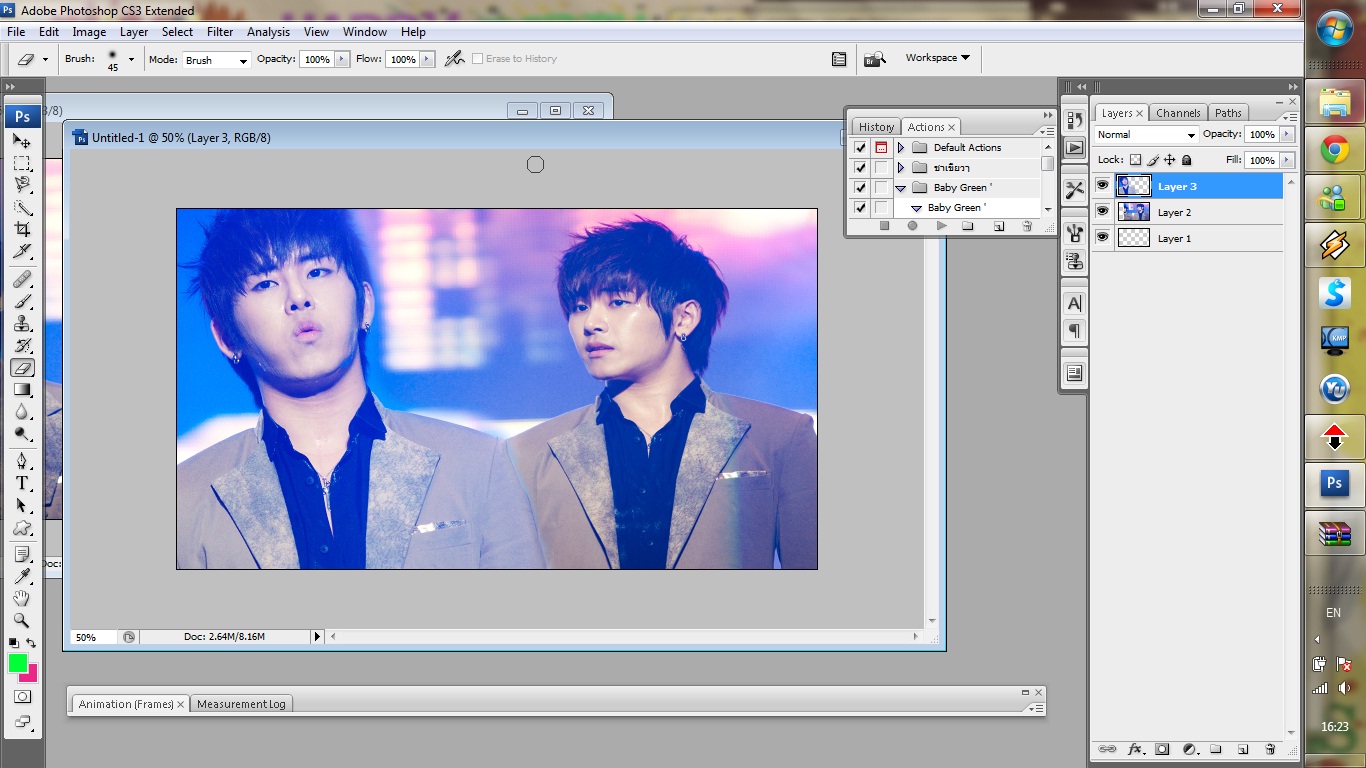
Task: Select Layer 2 in Layers panel
Action: pos(1188,212)
